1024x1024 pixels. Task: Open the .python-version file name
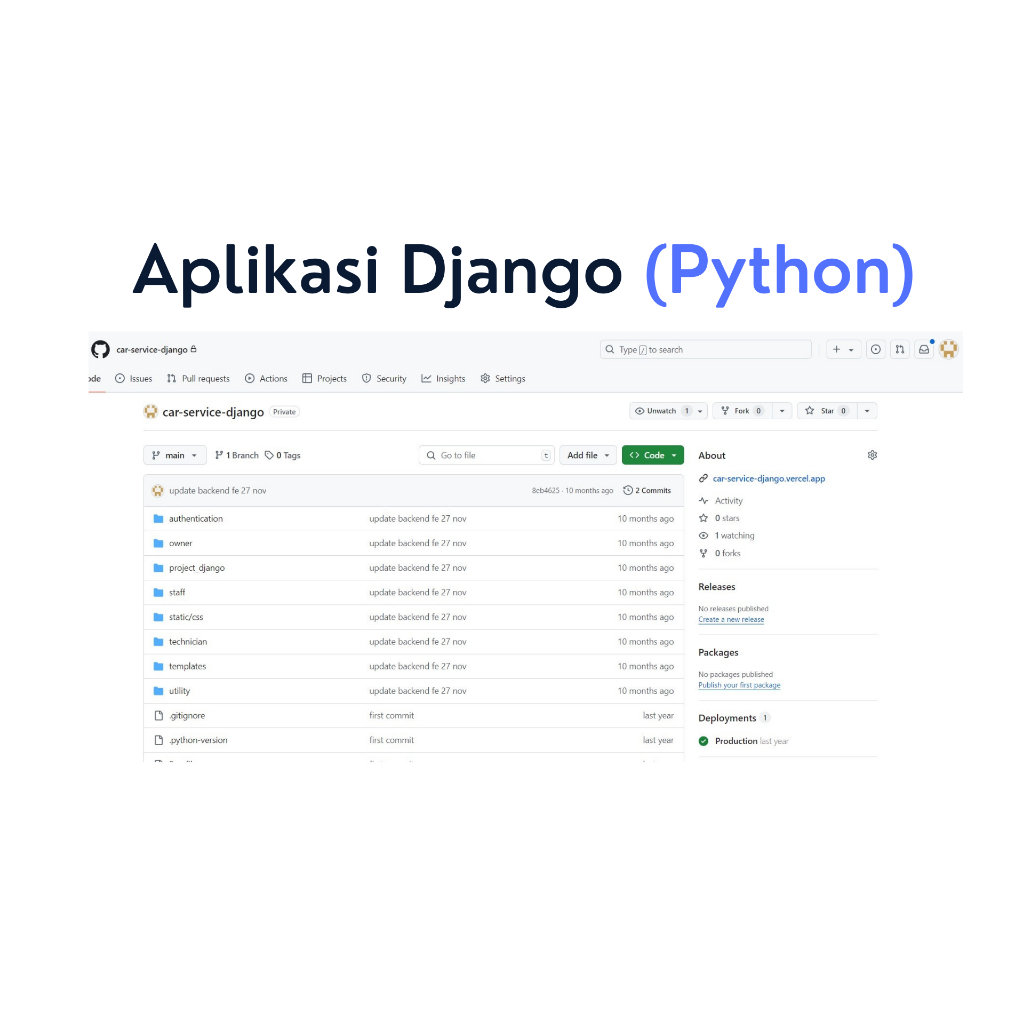pyautogui.click(x=198, y=740)
